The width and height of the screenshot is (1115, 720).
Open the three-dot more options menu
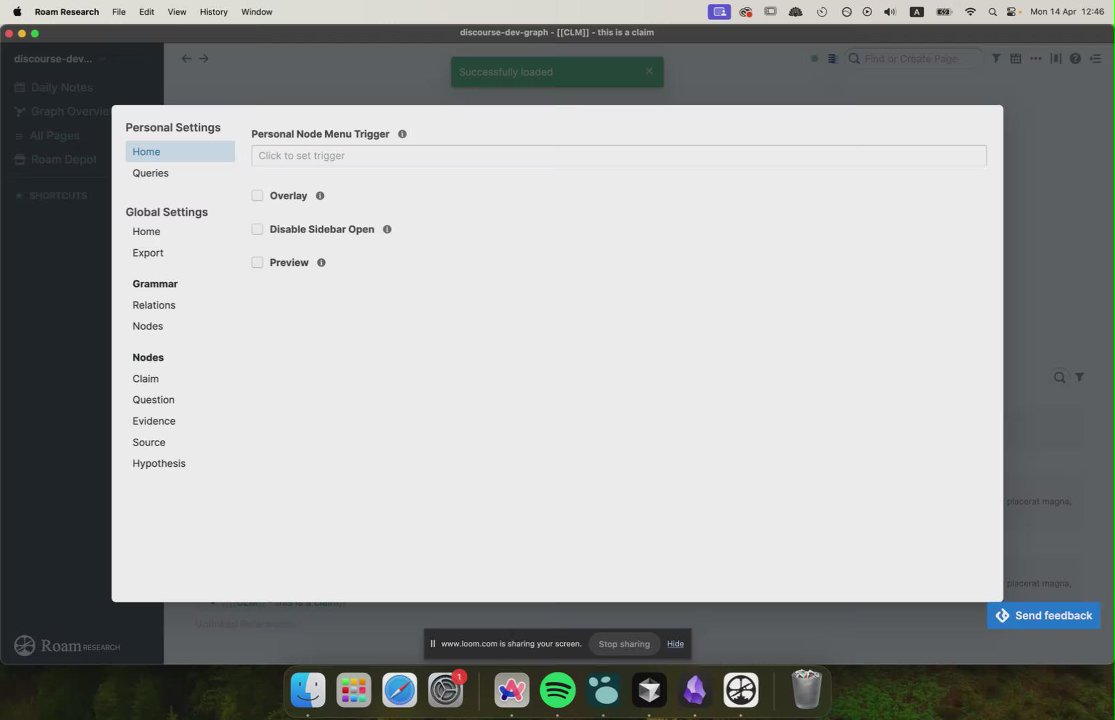[x=1035, y=58]
